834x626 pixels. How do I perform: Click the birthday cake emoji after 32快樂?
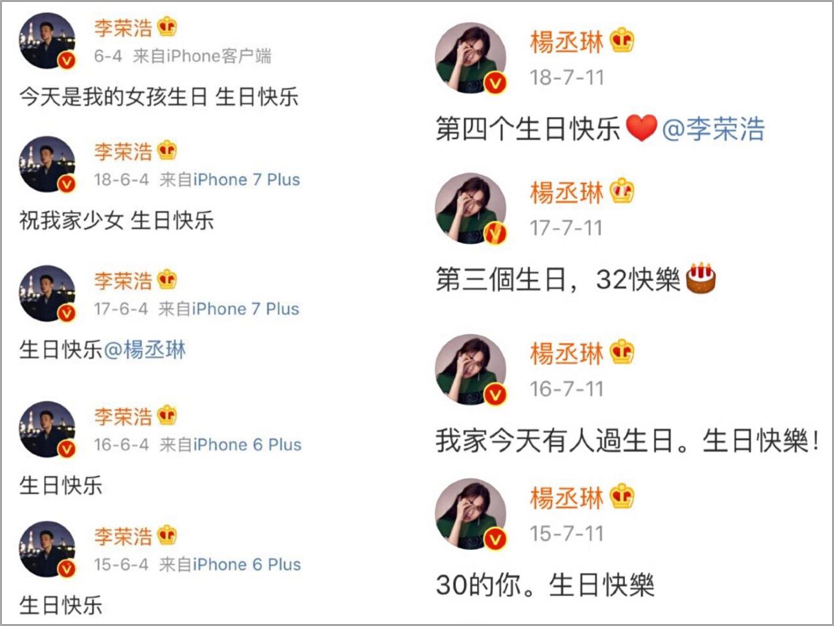coord(701,278)
